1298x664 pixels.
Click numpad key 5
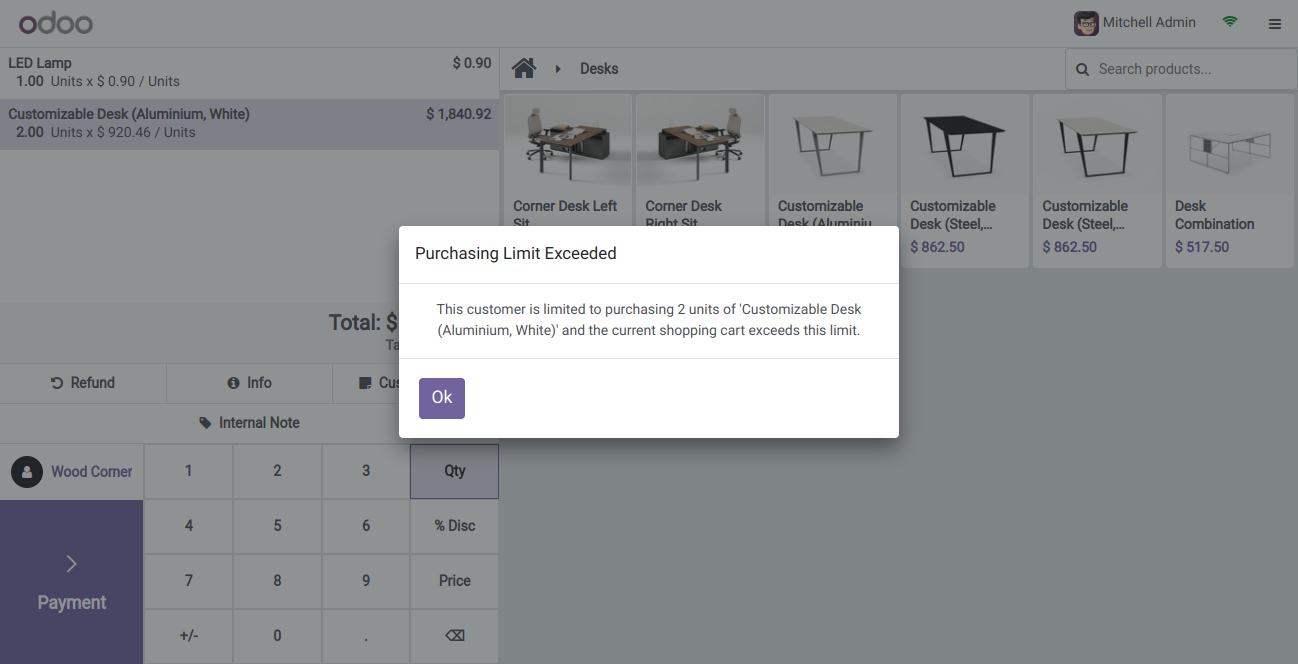(277, 526)
